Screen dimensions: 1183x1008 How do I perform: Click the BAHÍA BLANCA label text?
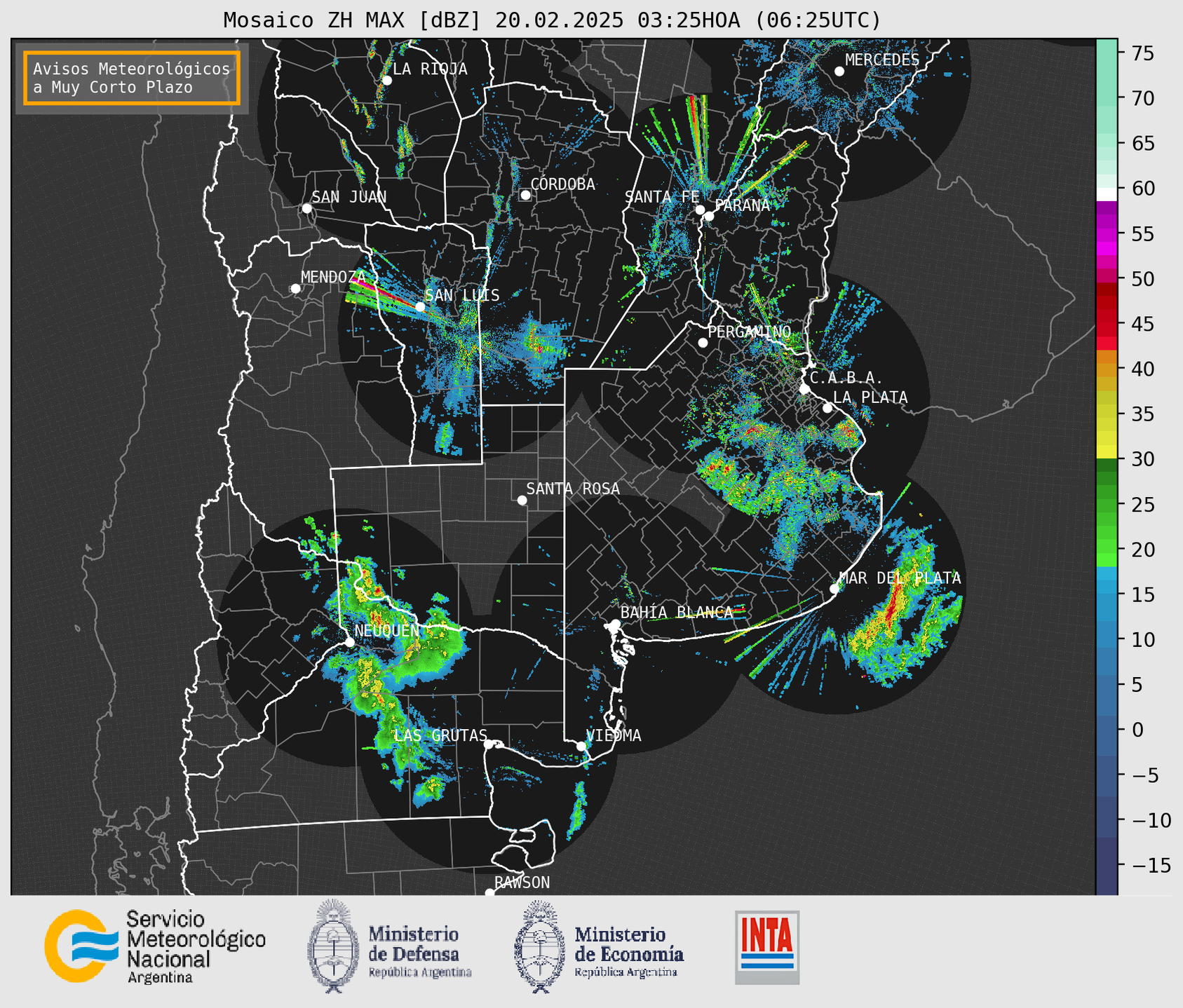(677, 612)
